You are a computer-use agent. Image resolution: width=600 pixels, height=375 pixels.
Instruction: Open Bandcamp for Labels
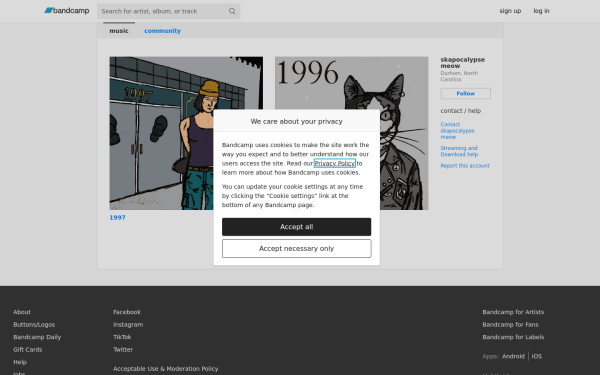513,337
